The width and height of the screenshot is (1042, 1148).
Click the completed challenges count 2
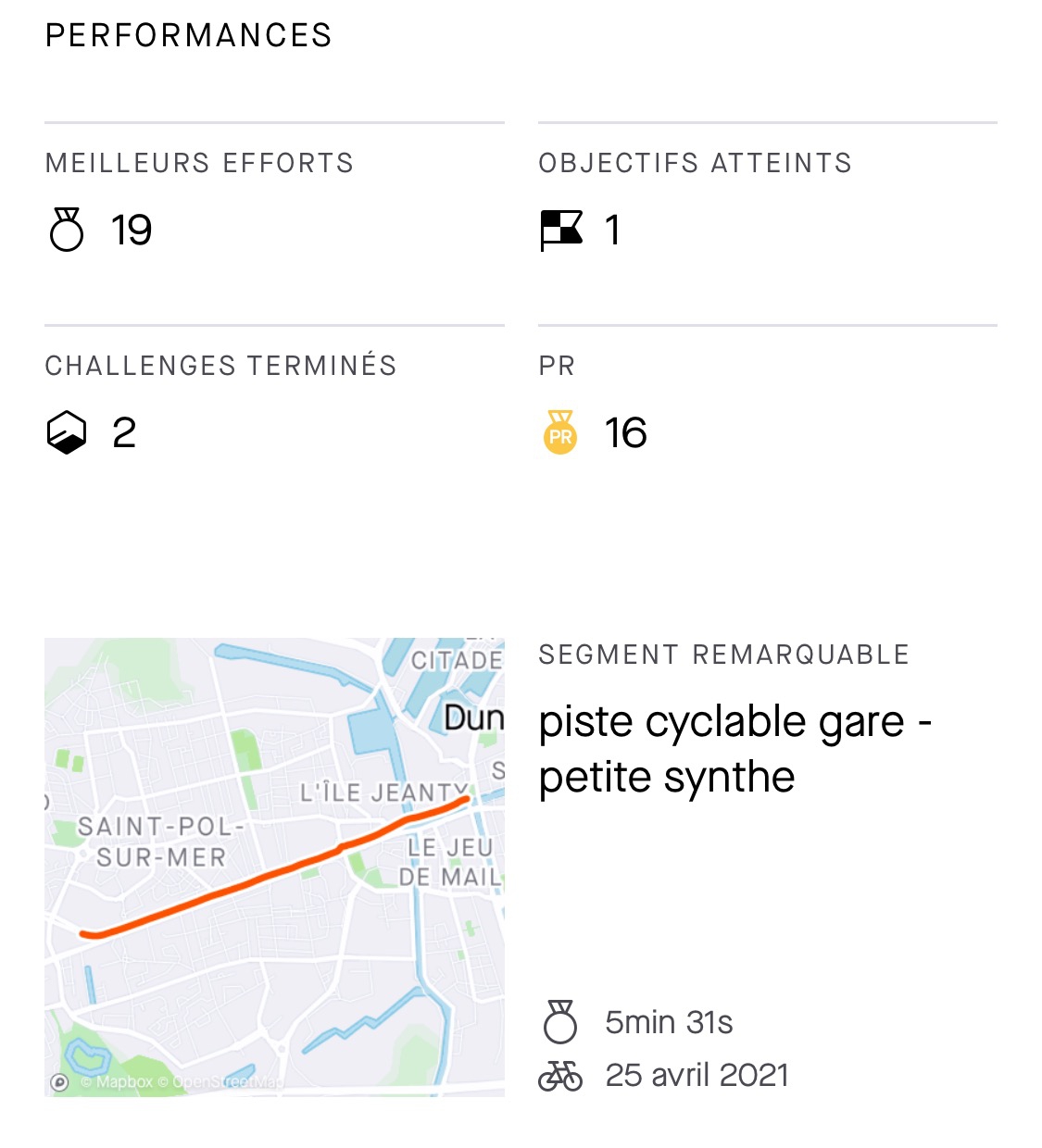(x=124, y=432)
